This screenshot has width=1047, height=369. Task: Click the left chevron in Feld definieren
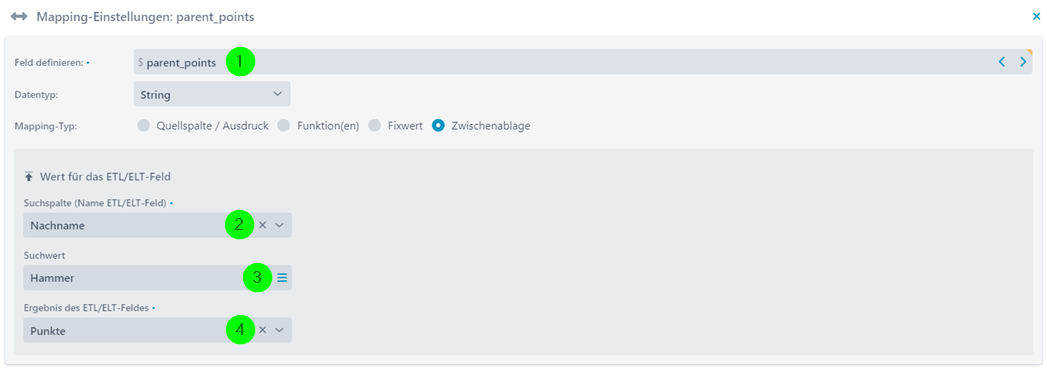point(1002,62)
